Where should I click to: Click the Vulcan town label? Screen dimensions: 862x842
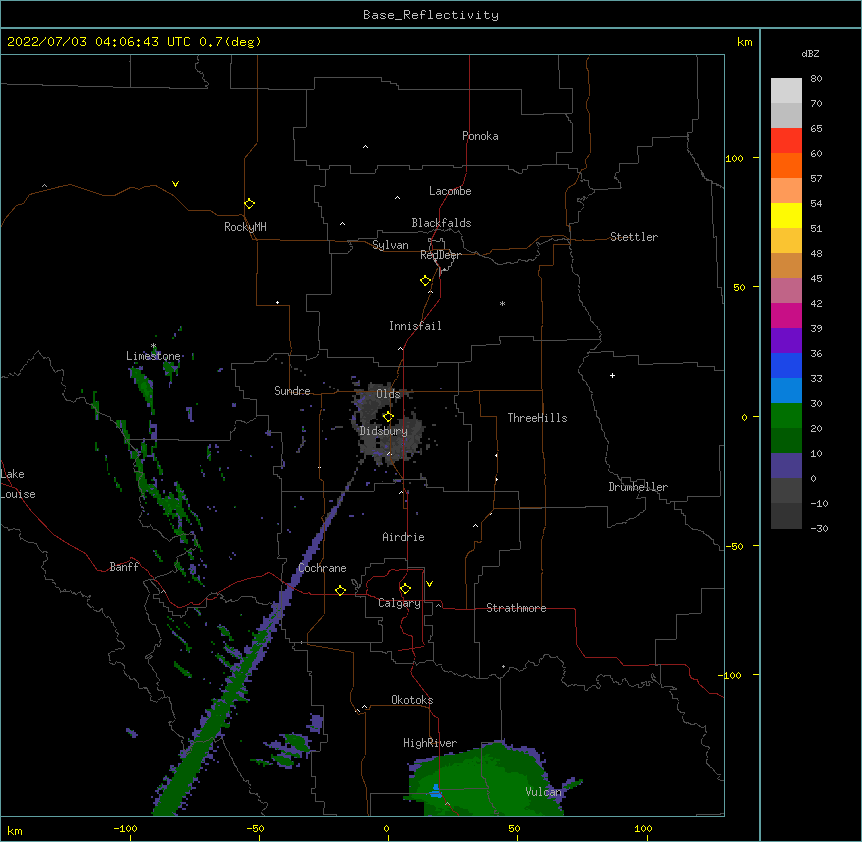click(x=544, y=792)
